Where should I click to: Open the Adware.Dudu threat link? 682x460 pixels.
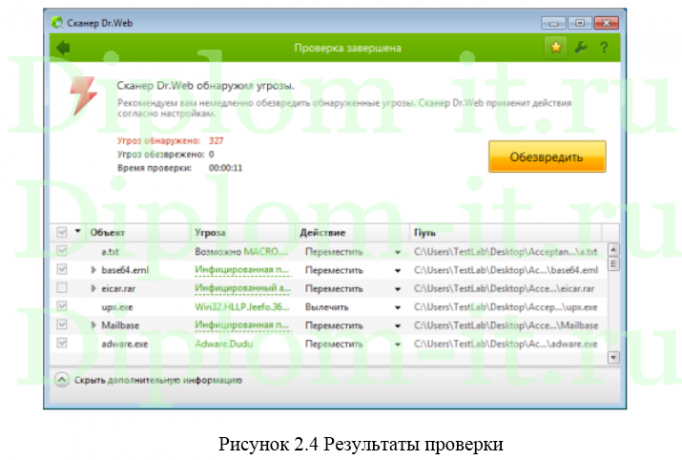(224, 344)
